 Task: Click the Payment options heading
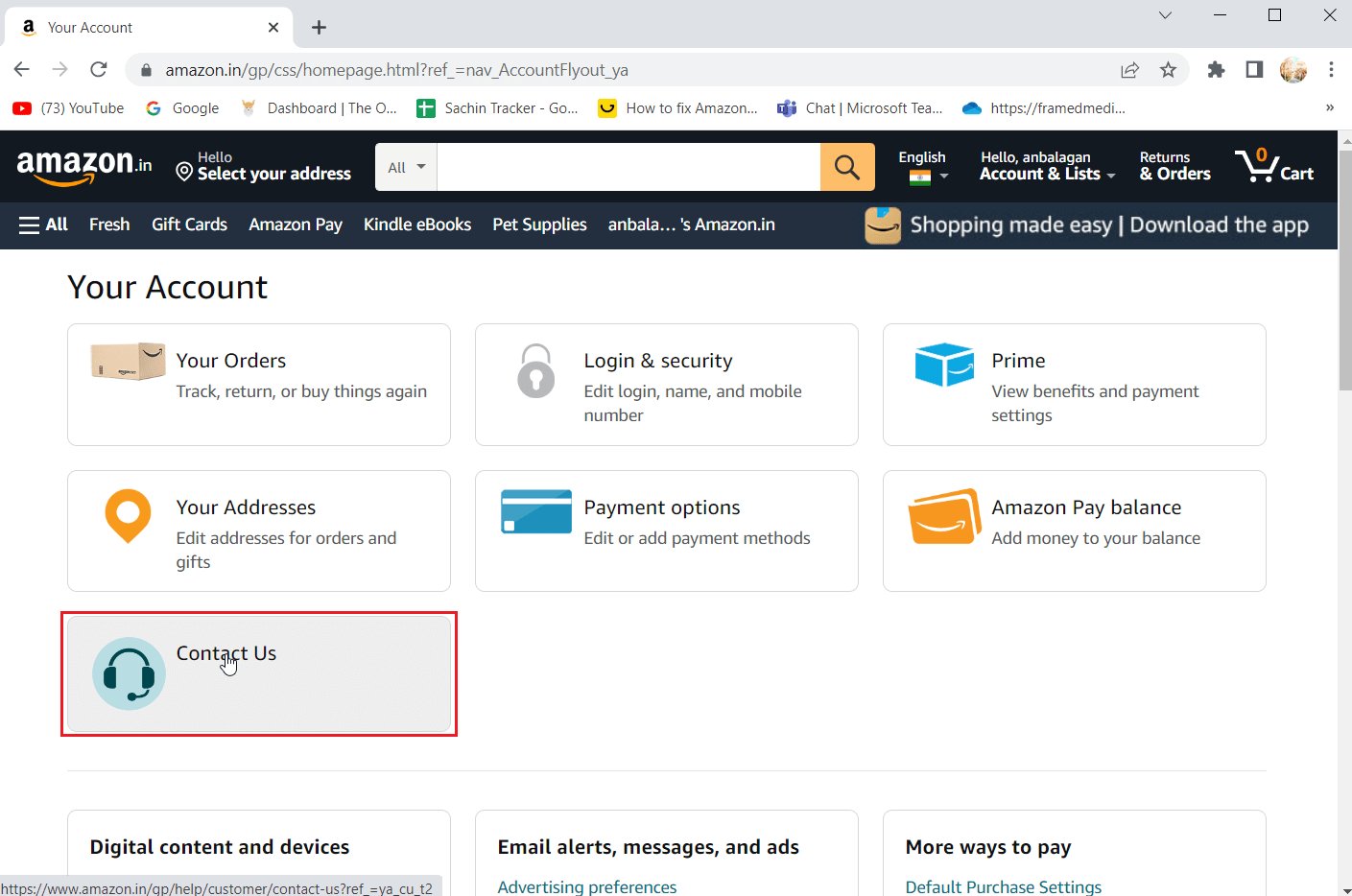pos(662,507)
